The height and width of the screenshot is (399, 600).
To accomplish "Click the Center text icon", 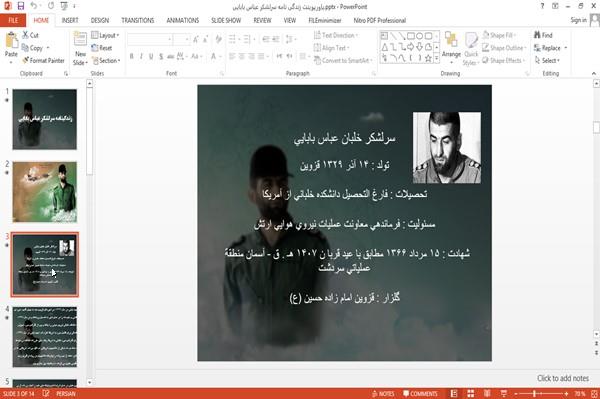I will point(242,57).
